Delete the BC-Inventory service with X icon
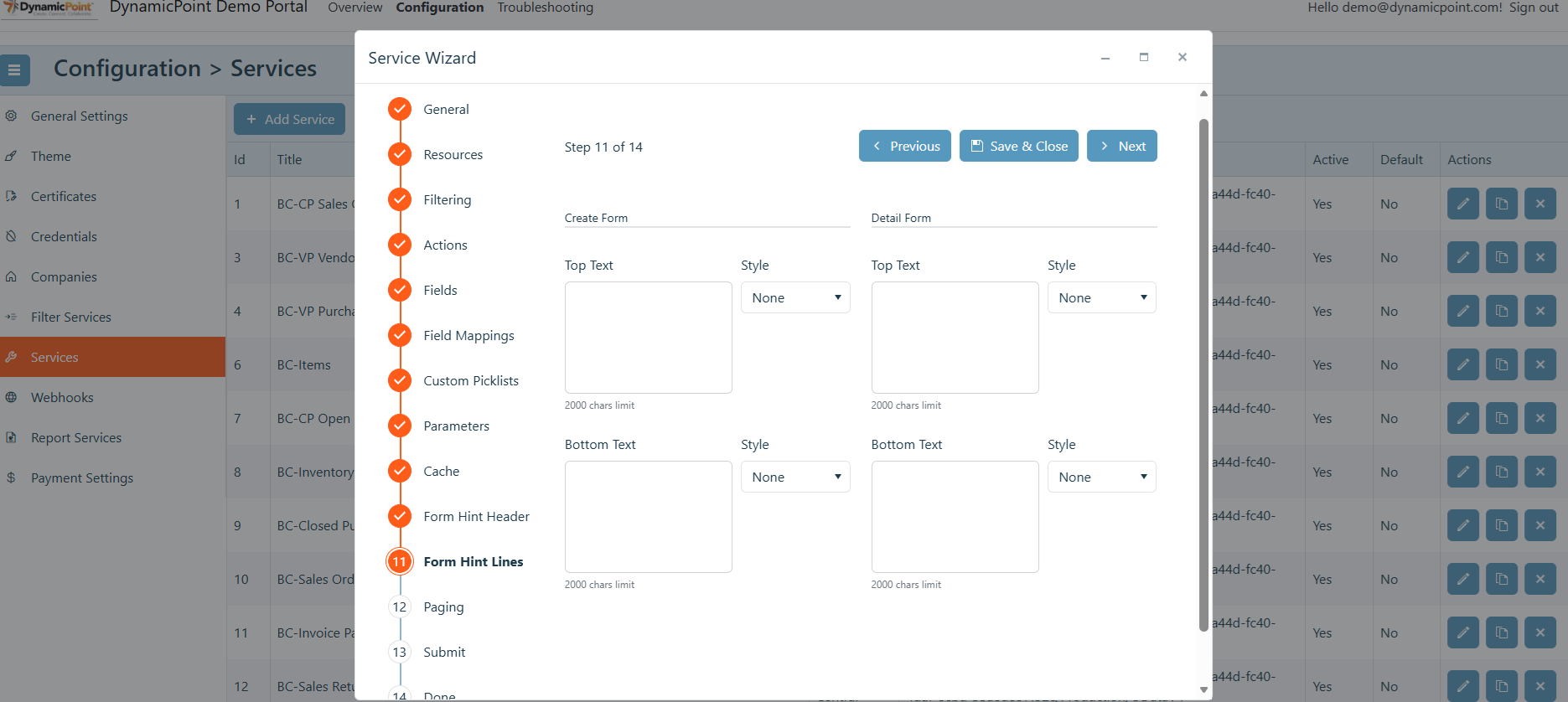1568x702 pixels. (1540, 472)
